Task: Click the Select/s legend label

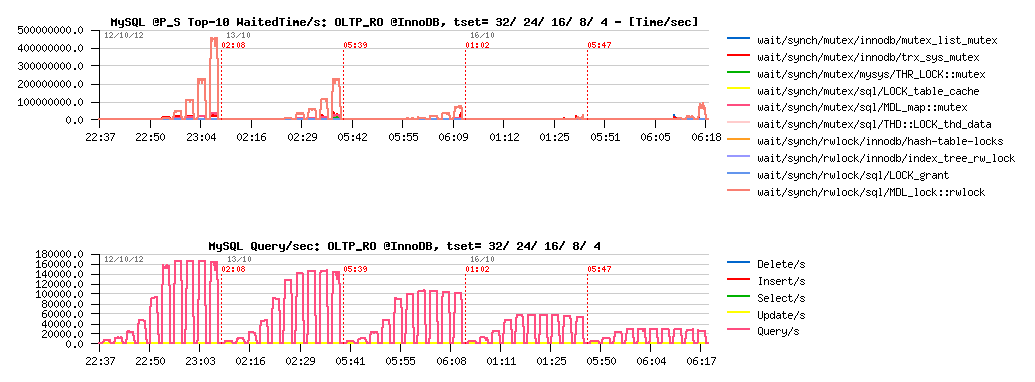Action: pyautogui.click(x=781, y=298)
